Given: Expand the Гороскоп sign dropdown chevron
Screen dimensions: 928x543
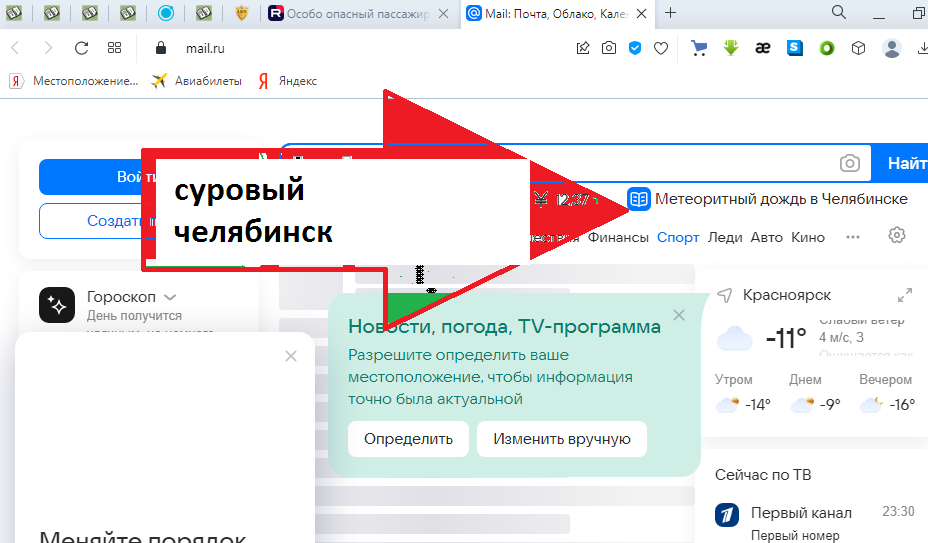Looking at the screenshot, I should pos(170,297).
